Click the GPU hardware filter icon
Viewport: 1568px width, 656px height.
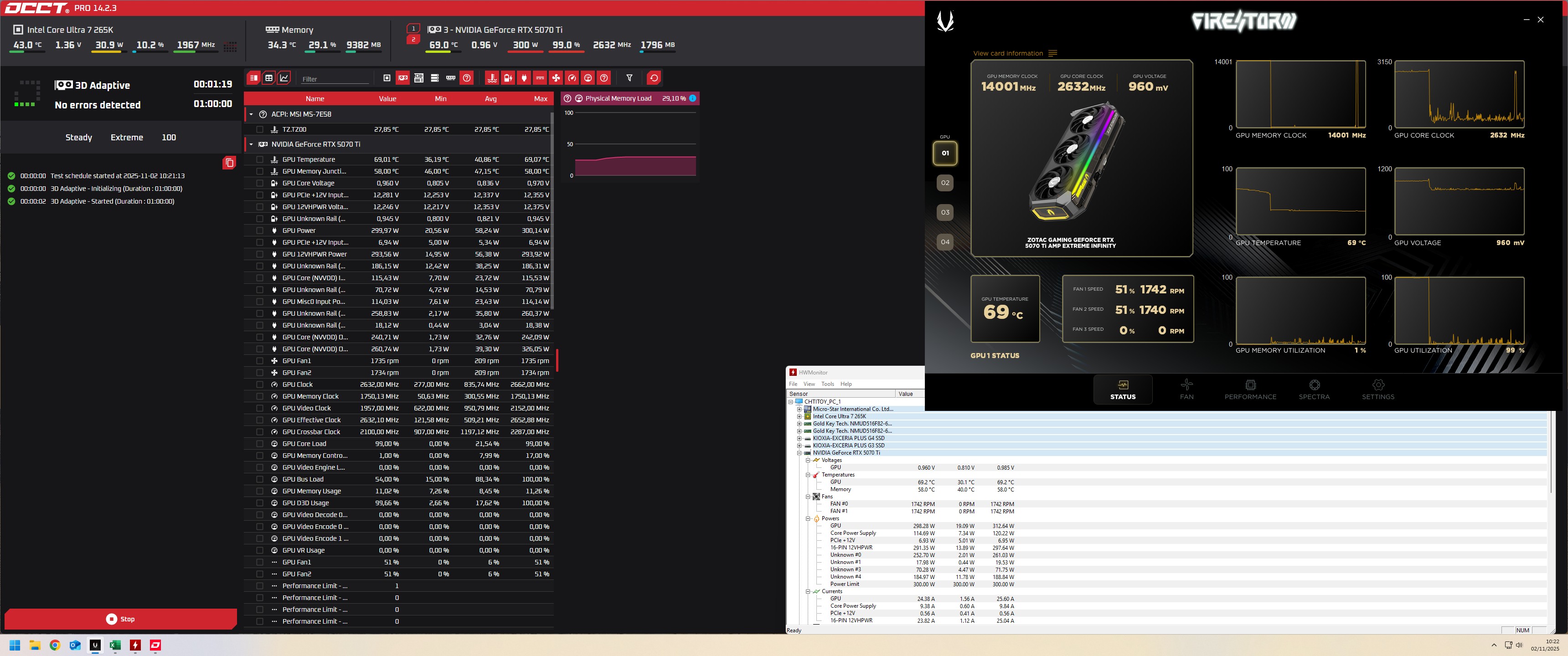click(x=403, y=78)
